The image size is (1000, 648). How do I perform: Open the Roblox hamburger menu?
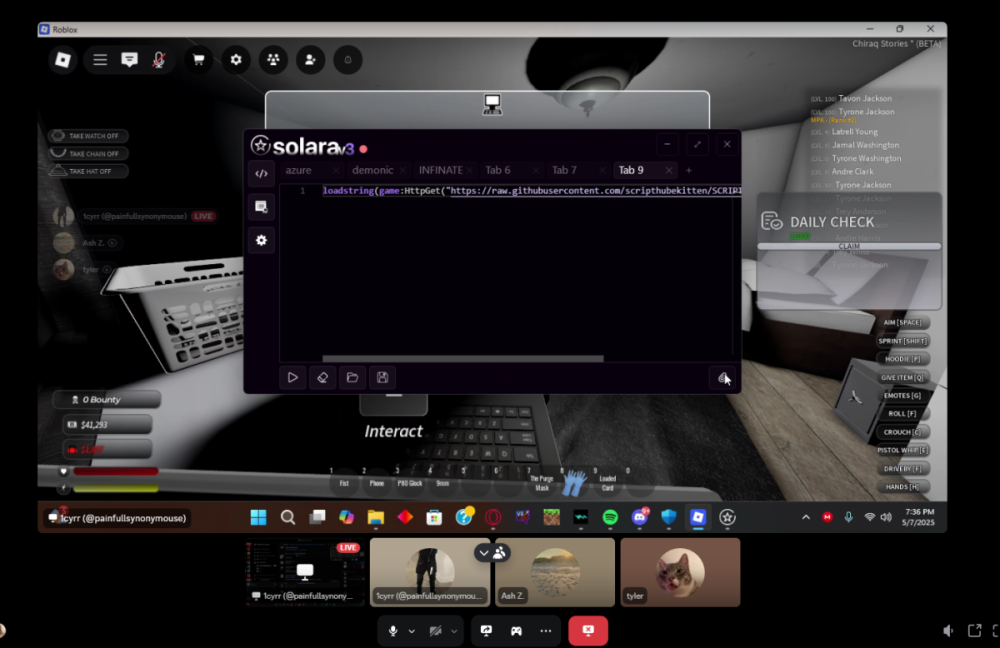pos(99,60)
